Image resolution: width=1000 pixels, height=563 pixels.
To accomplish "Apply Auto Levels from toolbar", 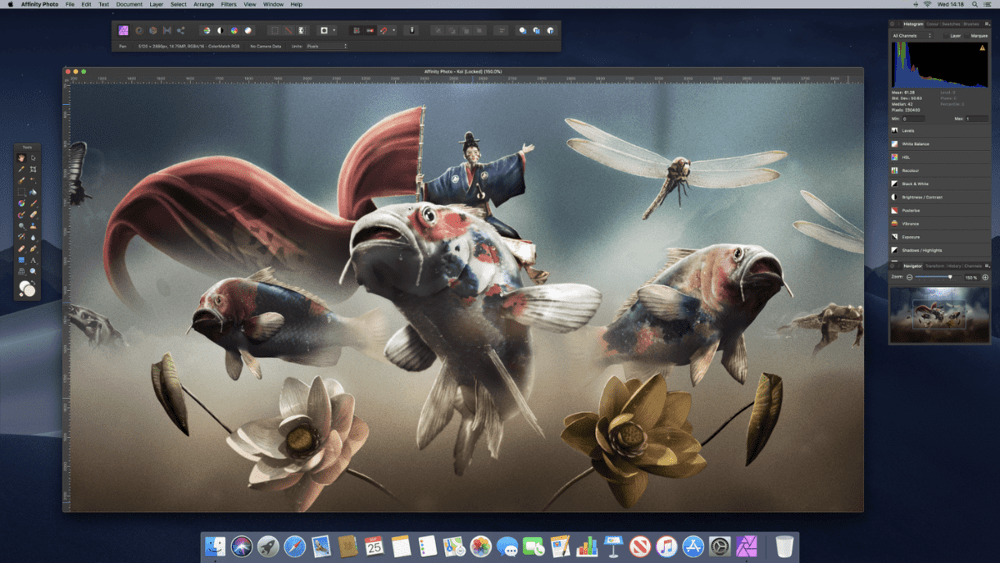I will pos(206,30).
